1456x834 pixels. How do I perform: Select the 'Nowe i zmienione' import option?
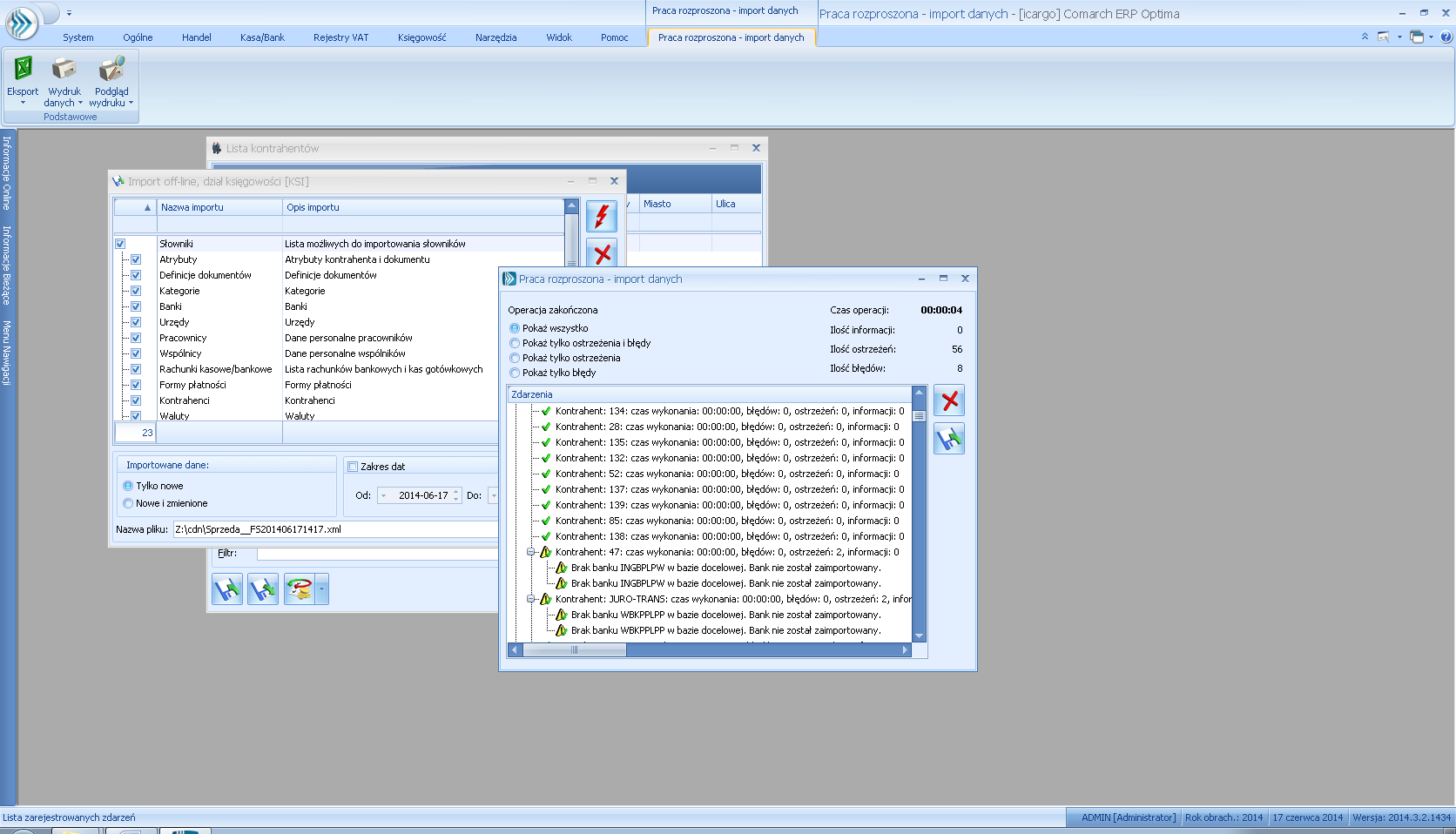tap(128, 503)
